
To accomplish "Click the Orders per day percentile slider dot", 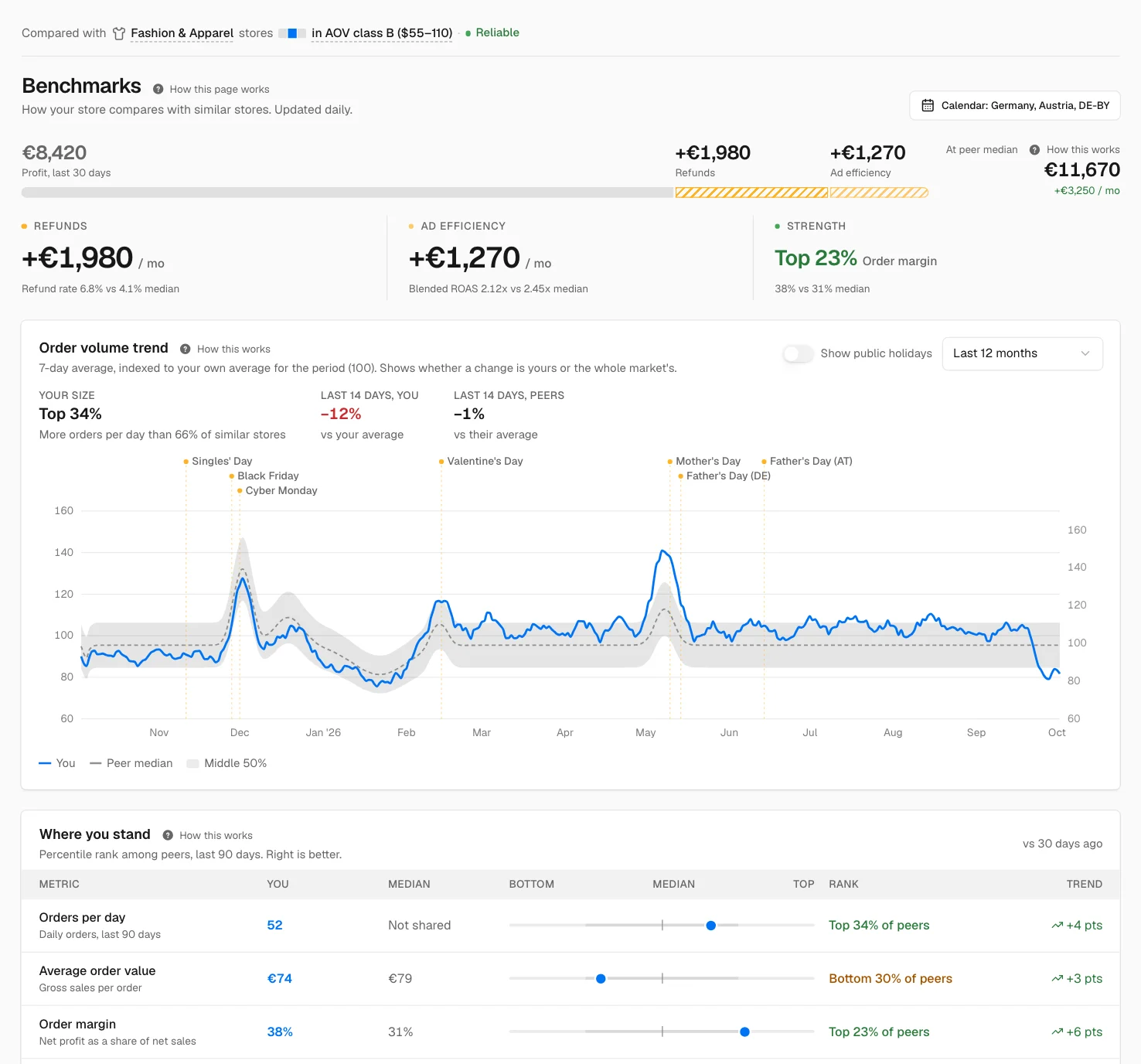I will tap(711, 926).
